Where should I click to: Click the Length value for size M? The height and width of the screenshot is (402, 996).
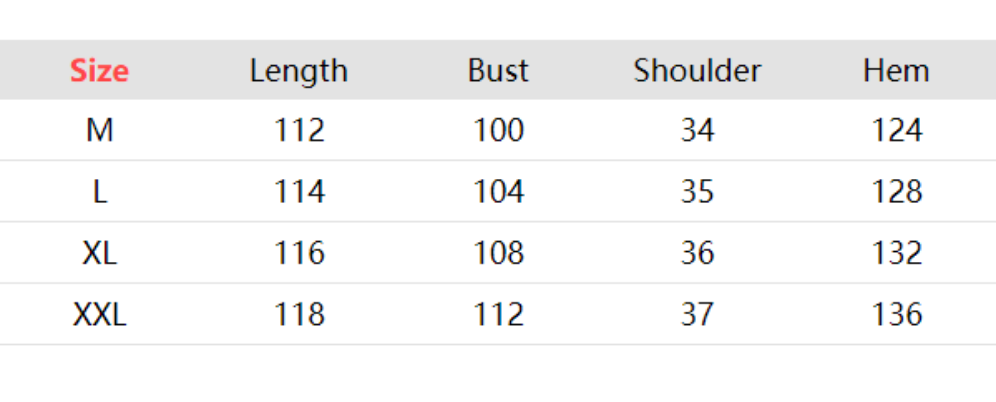299,131
